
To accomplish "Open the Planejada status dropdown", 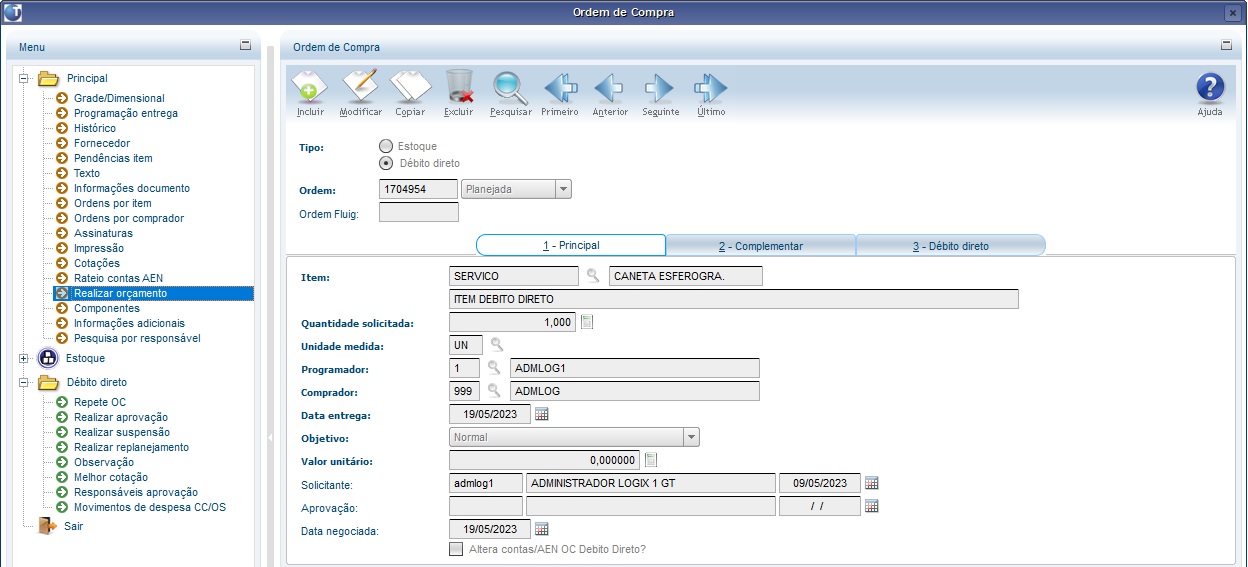I will [x=563, y=189].
